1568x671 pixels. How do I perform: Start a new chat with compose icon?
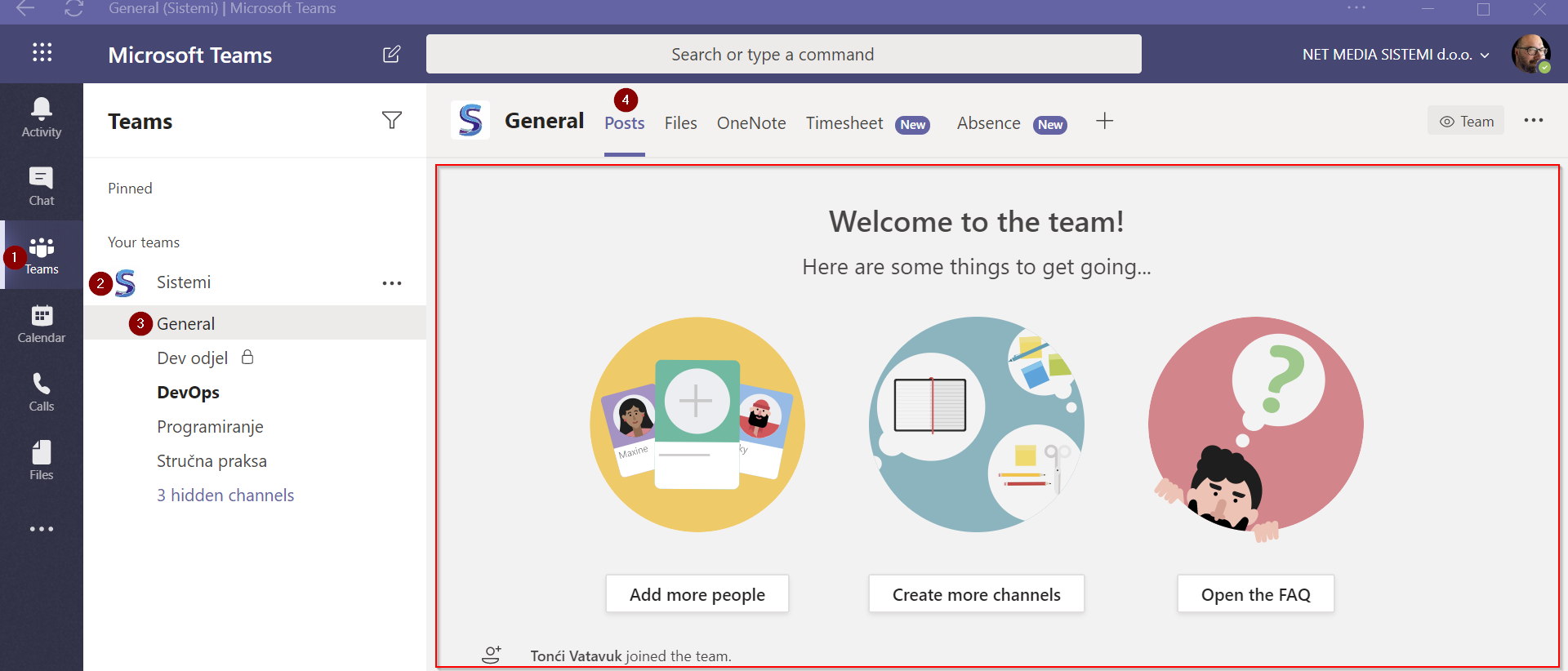point(392,54)
